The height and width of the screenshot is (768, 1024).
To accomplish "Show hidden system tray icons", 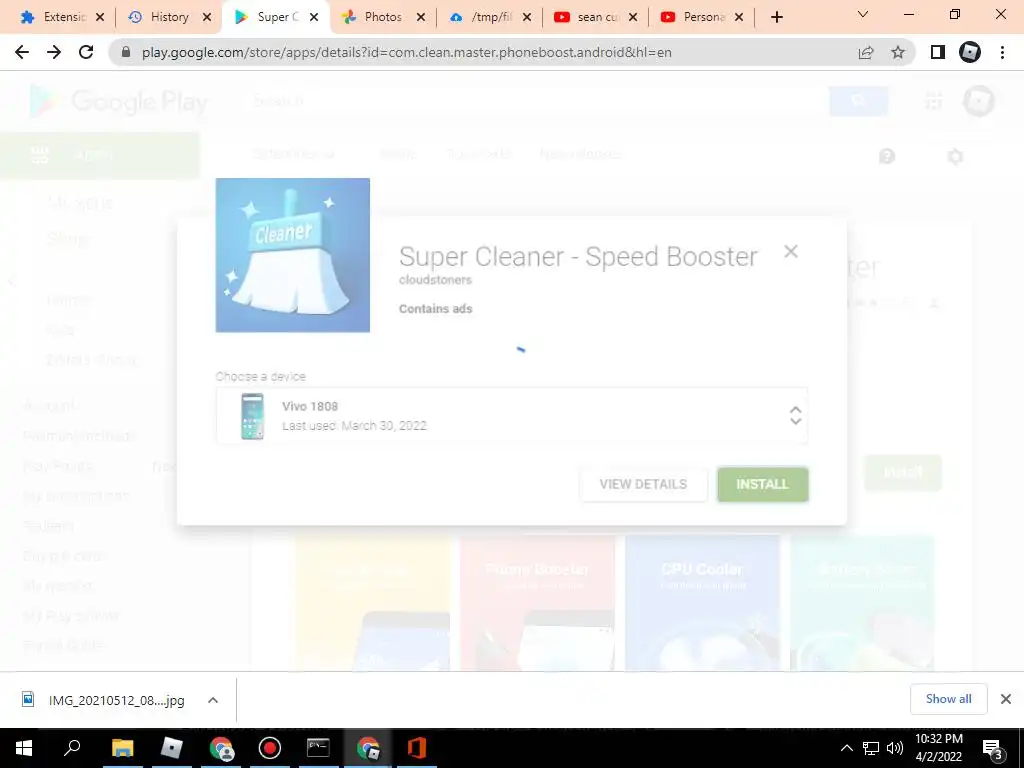I will point(846,748).
